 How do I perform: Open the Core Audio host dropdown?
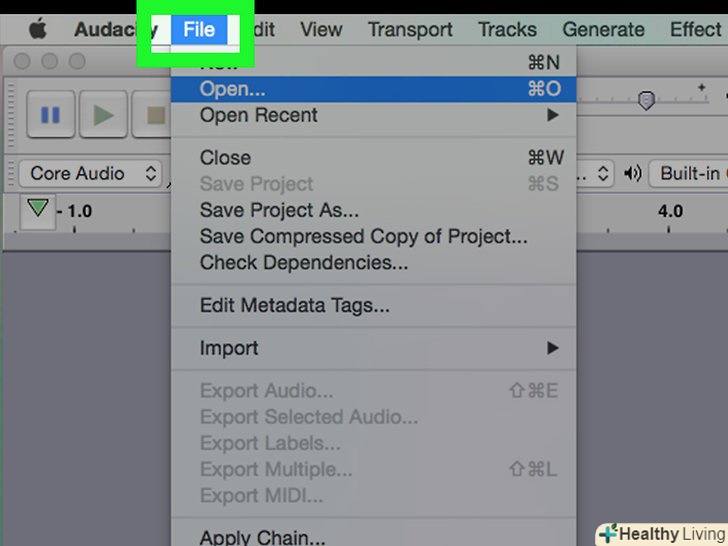91,174
